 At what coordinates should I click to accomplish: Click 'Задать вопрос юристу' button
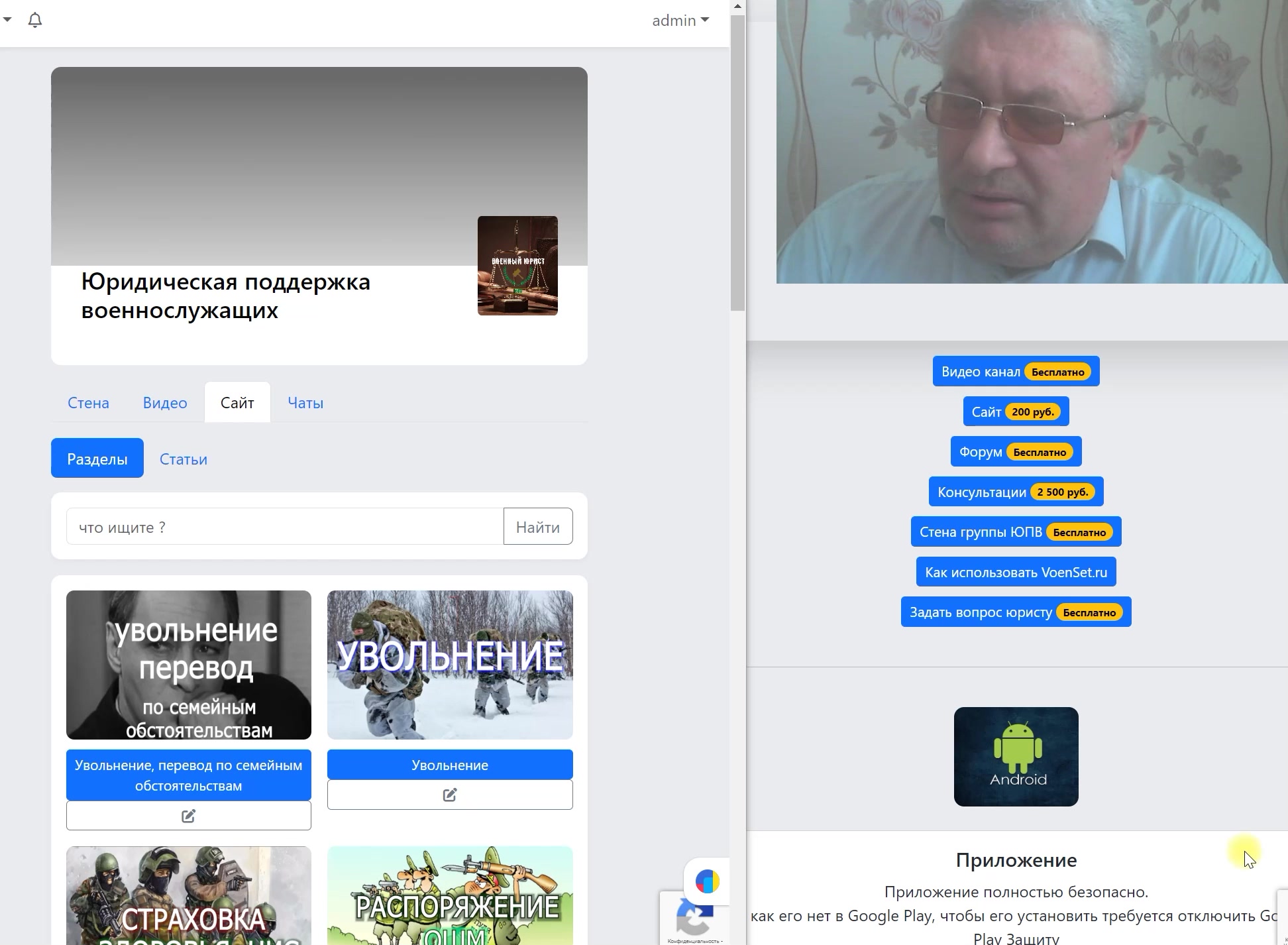coord(1016,612)
